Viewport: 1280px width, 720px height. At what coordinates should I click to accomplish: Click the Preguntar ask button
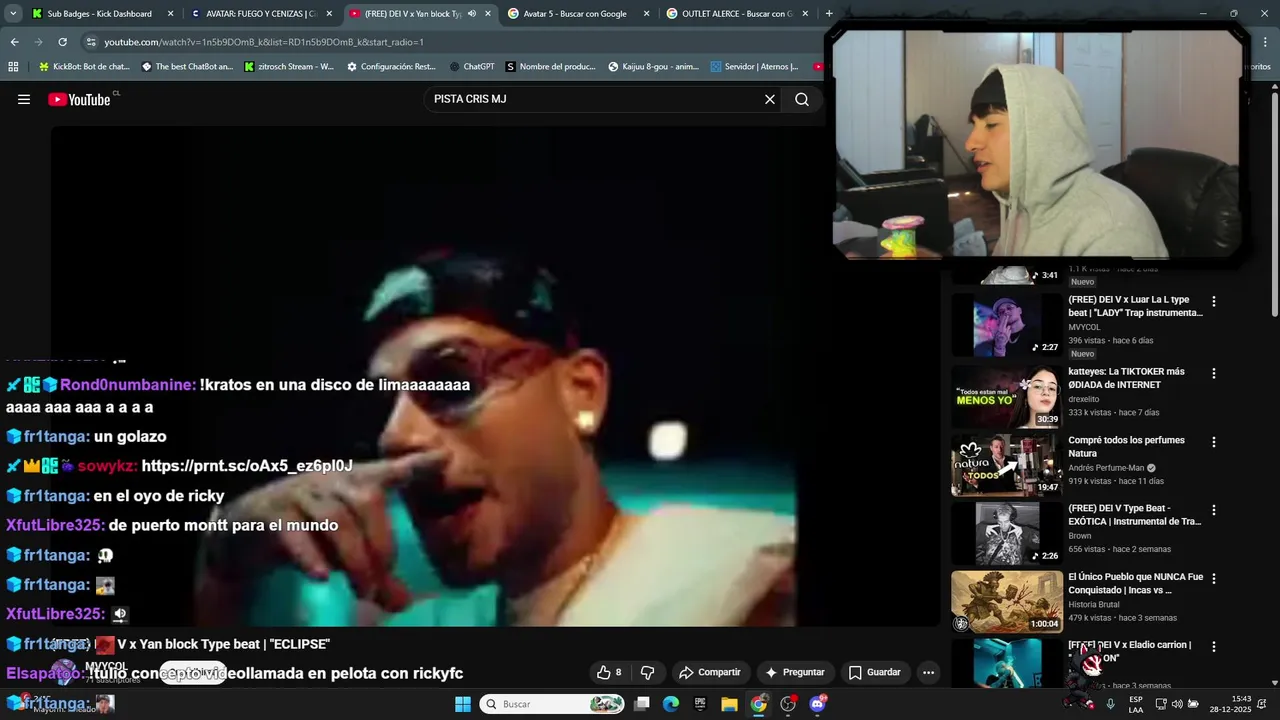[795, 672]
